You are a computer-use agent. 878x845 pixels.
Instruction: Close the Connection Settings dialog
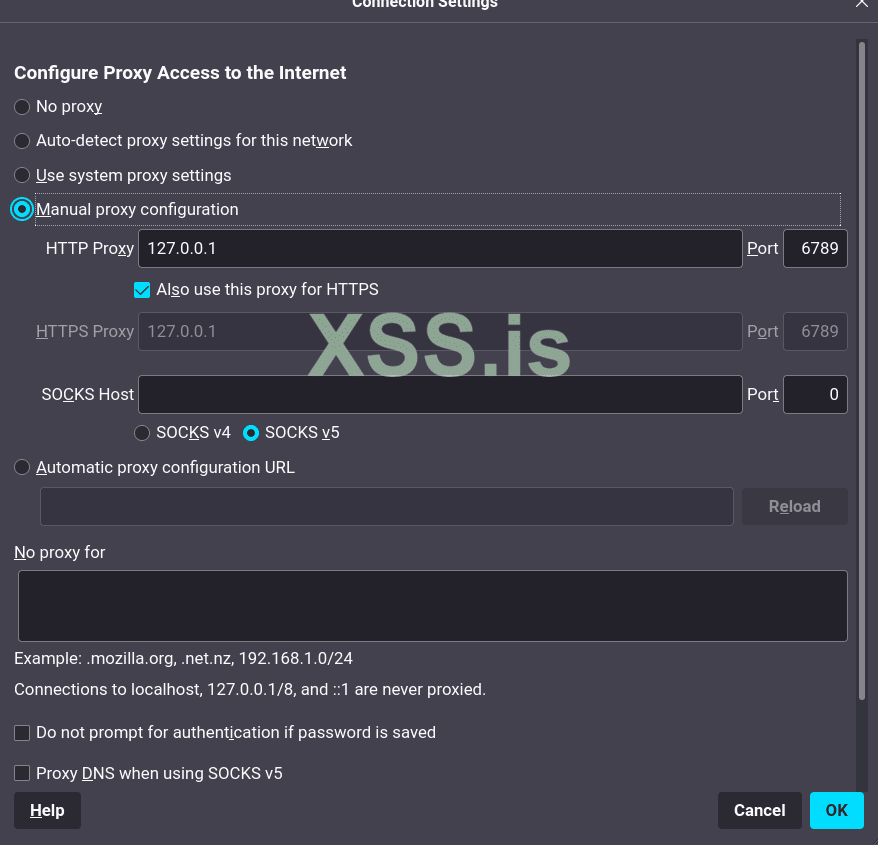[862, 4]
